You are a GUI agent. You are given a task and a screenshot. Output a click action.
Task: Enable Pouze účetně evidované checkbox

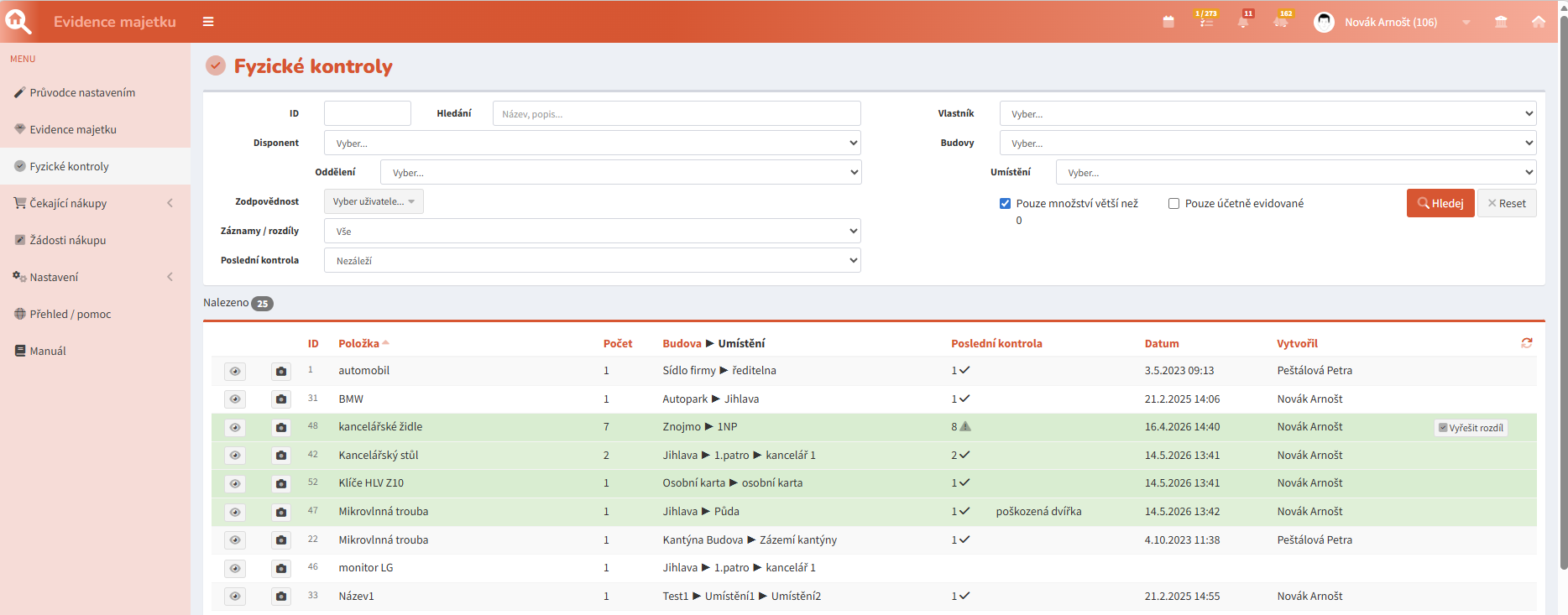point(1174,203)
